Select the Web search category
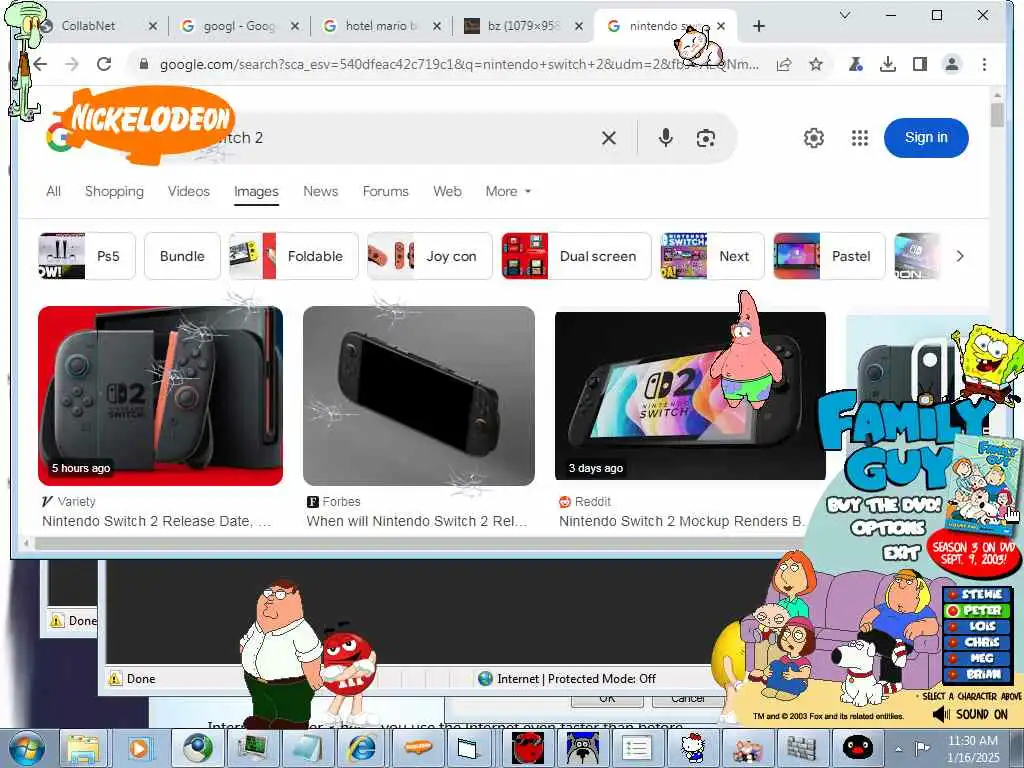The width and height of the screenshot is (1024, 768). 447,191
